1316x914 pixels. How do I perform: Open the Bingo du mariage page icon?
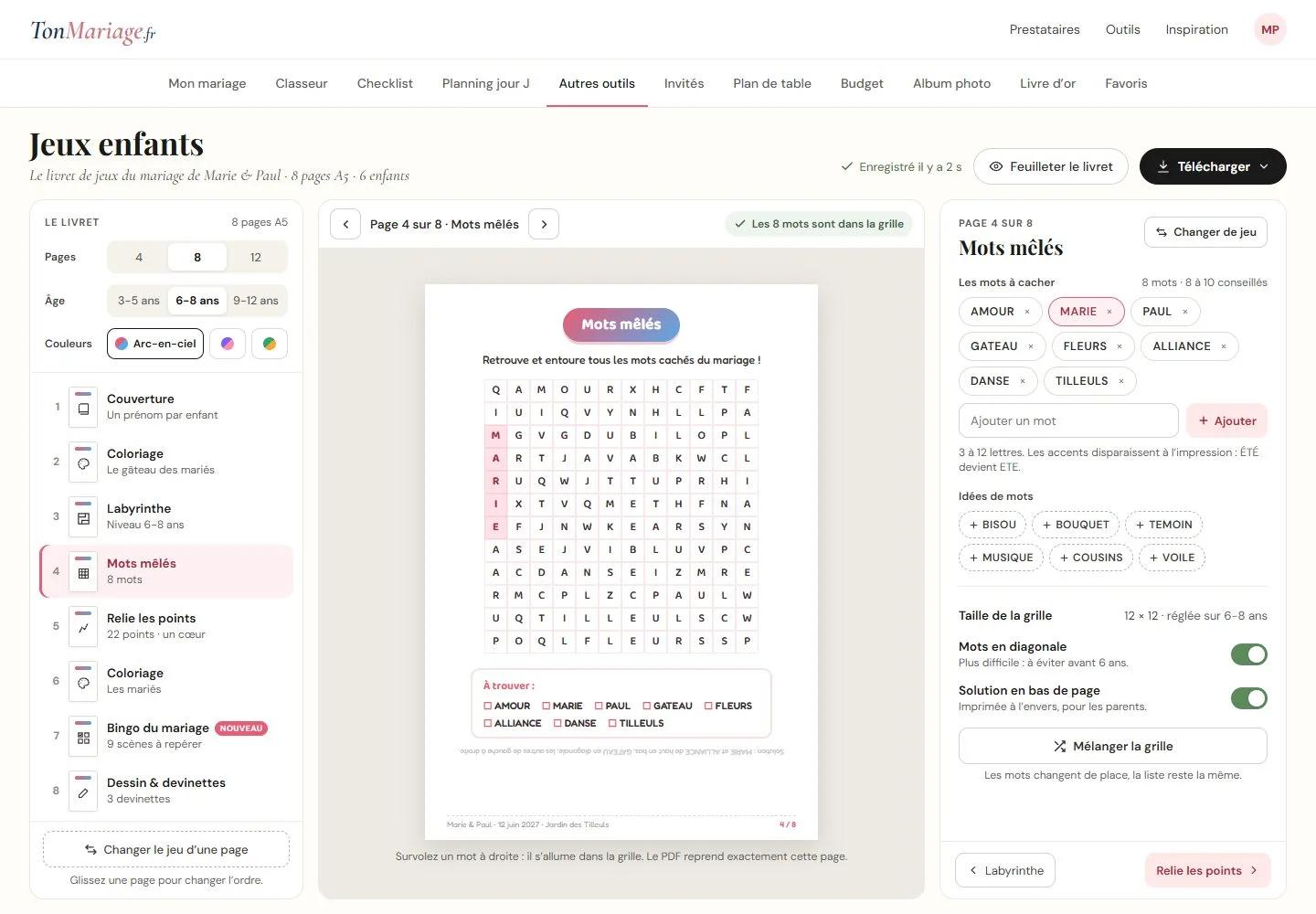[83, 736]
